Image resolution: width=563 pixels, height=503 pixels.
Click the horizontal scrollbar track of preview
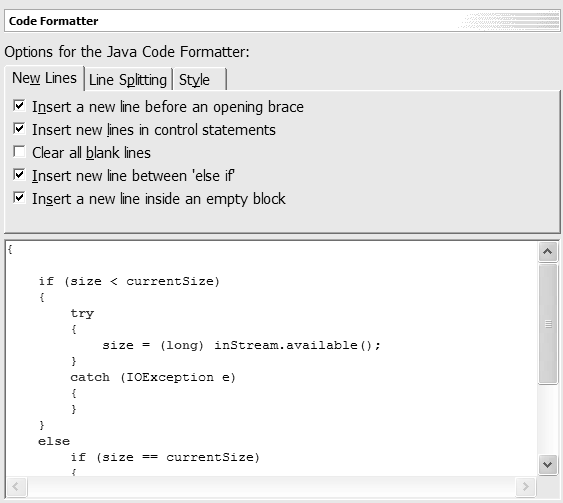click(x=271, y=487)
